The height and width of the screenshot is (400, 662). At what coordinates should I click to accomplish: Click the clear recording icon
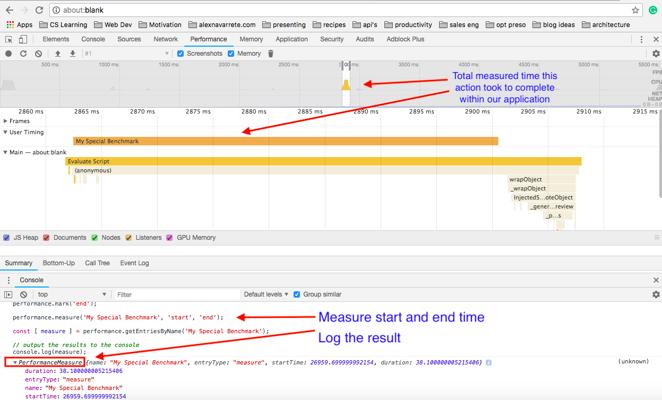(x=38, y=53)
